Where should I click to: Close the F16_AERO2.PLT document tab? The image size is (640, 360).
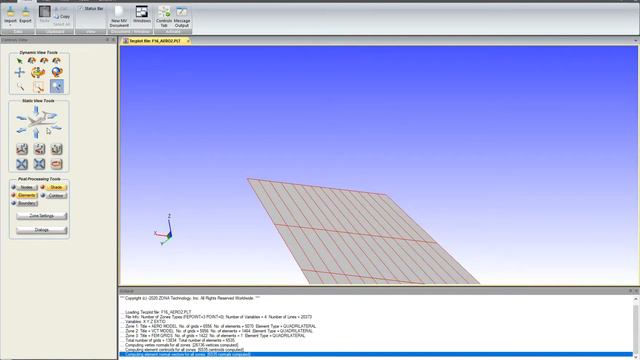point(188,41)
